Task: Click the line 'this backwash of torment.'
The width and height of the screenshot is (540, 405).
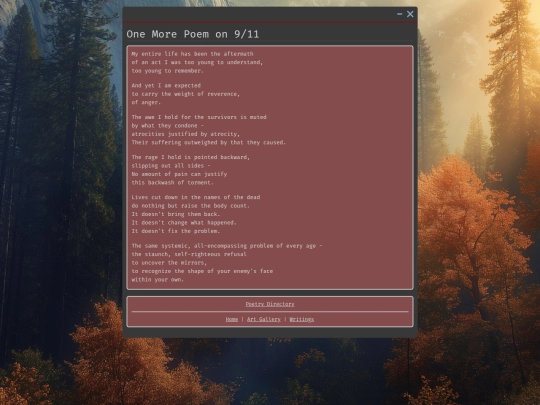Action: coord(173,183)
